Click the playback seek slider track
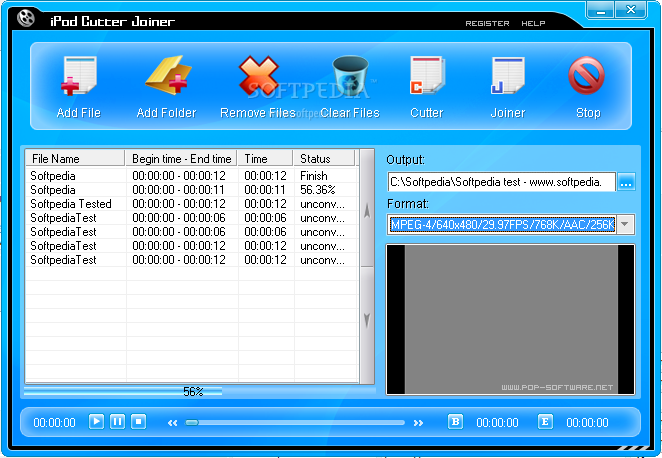 coord(295,423)
